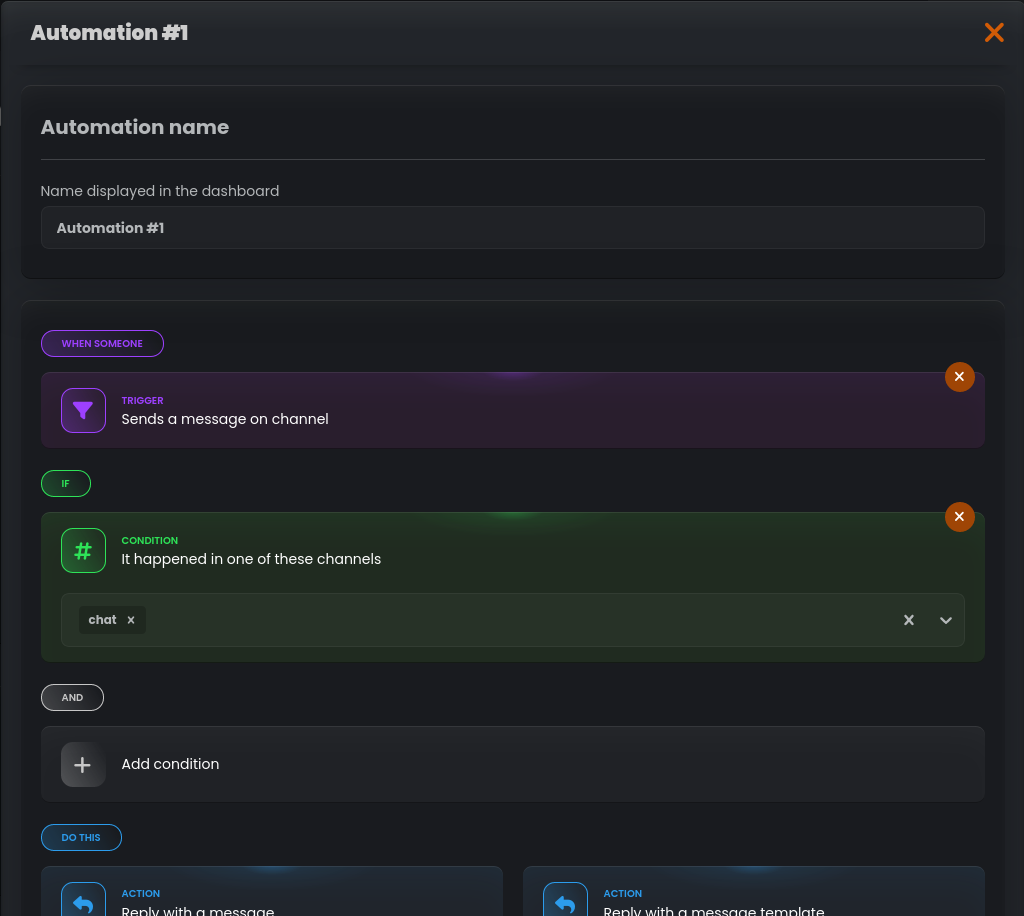This screenshot has width=1024, height=916.
Task: Toggle the IF condition pill
Action: (65, 483)
